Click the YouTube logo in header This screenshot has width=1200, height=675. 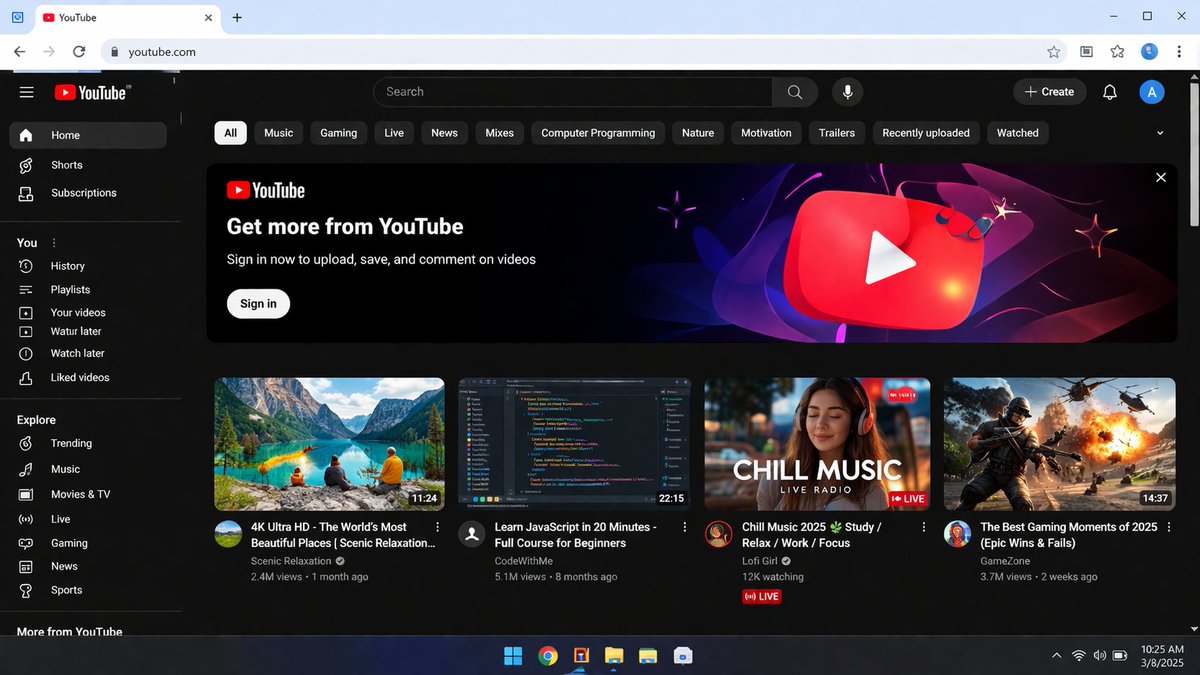92,92
